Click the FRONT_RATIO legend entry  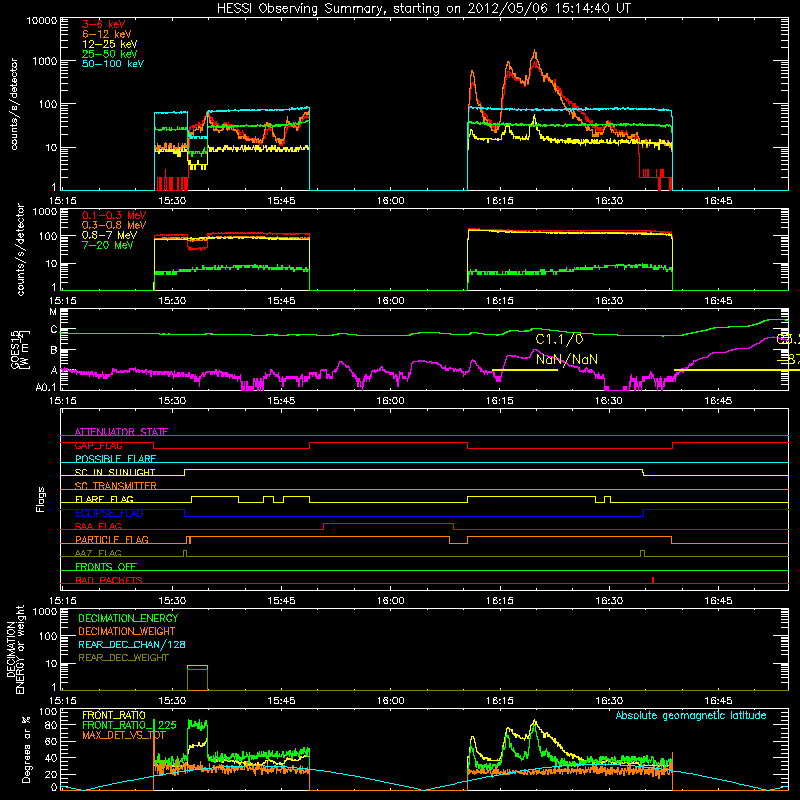(114, 715)
